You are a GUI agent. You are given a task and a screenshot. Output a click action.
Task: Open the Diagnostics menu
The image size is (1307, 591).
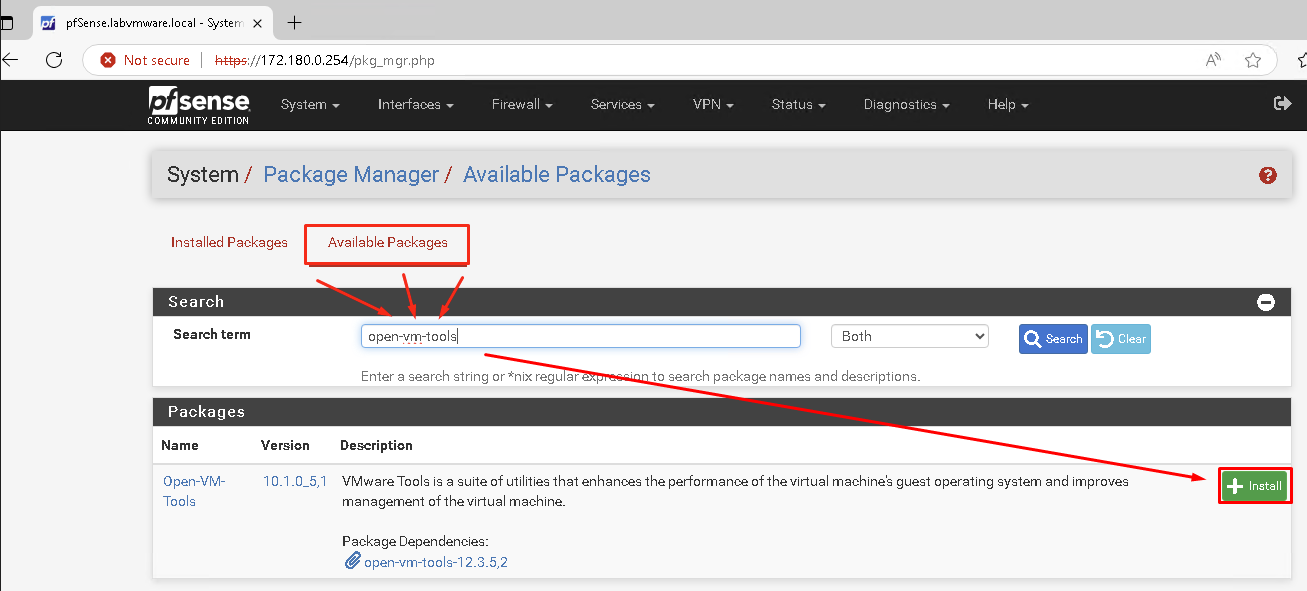(x=906, y=104)
